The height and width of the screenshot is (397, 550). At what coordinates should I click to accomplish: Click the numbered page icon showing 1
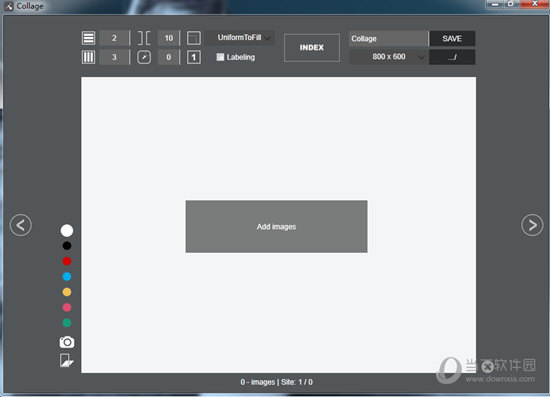[x=194, y=57]
